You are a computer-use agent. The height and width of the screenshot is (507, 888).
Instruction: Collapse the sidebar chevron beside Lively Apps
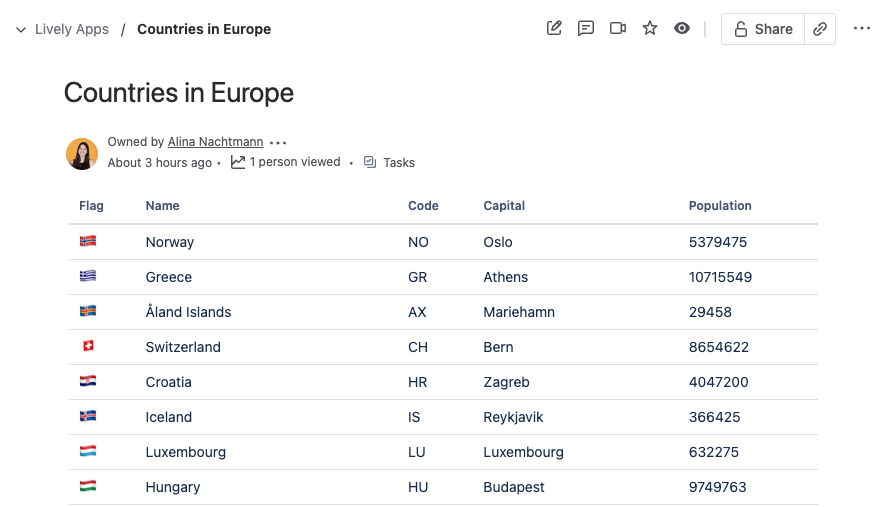tap(21, 30)
